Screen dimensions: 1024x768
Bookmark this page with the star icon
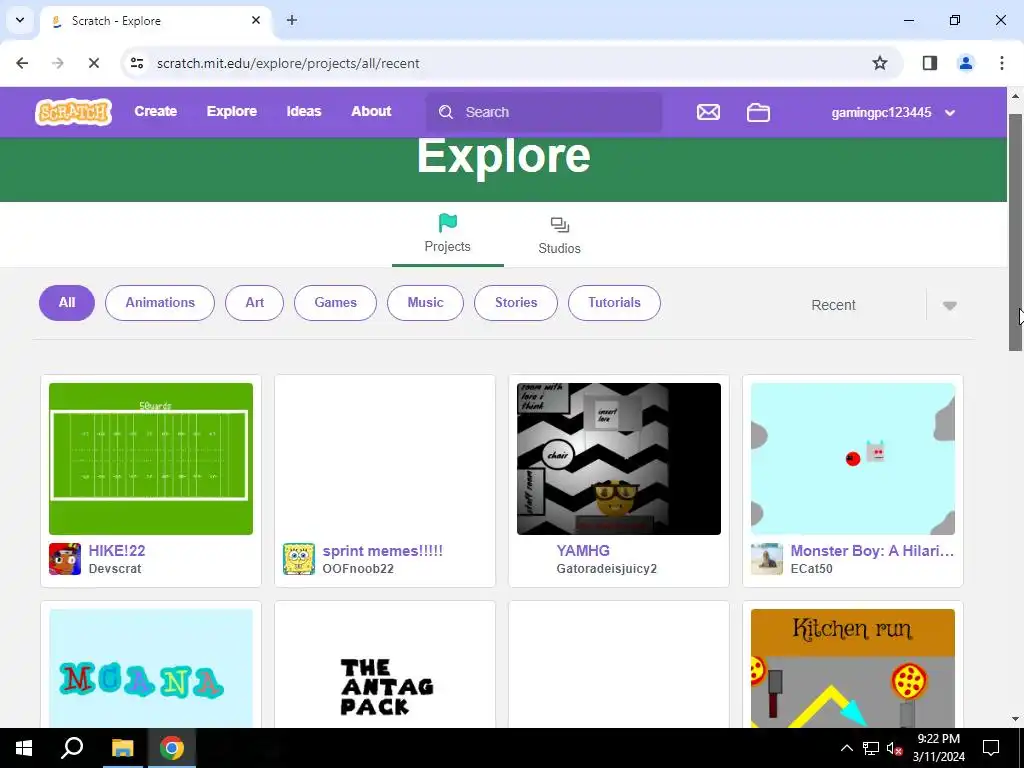tap(880, 63)
